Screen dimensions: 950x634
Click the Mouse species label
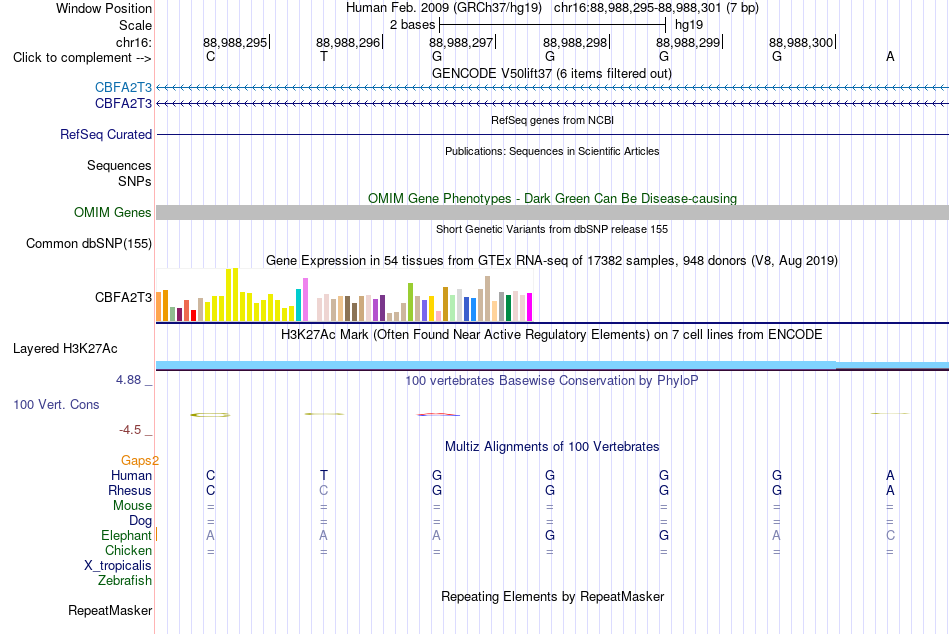(x=132, y=506)
